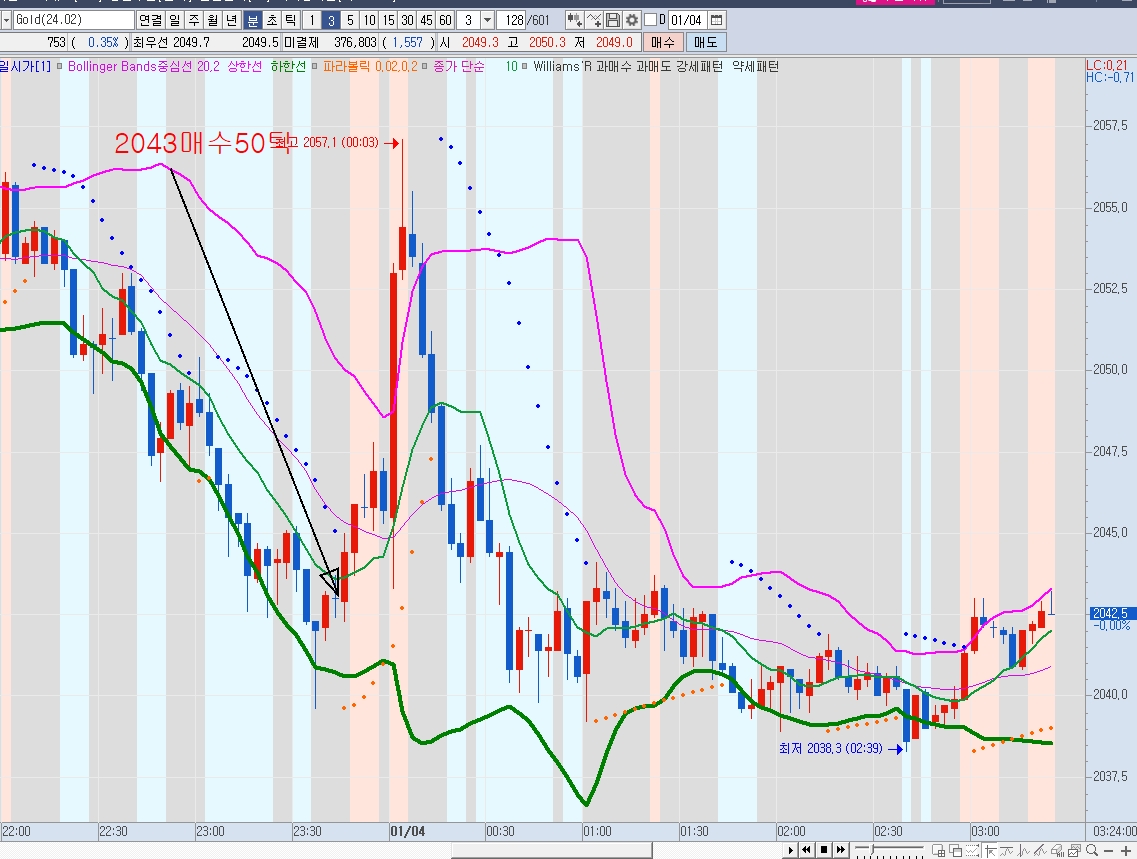The height and width of the screenshot is (859, 1137).
Task: Click the Bollinger Bands중심선 20,2 legend
Action: click(x=144, y=66)
